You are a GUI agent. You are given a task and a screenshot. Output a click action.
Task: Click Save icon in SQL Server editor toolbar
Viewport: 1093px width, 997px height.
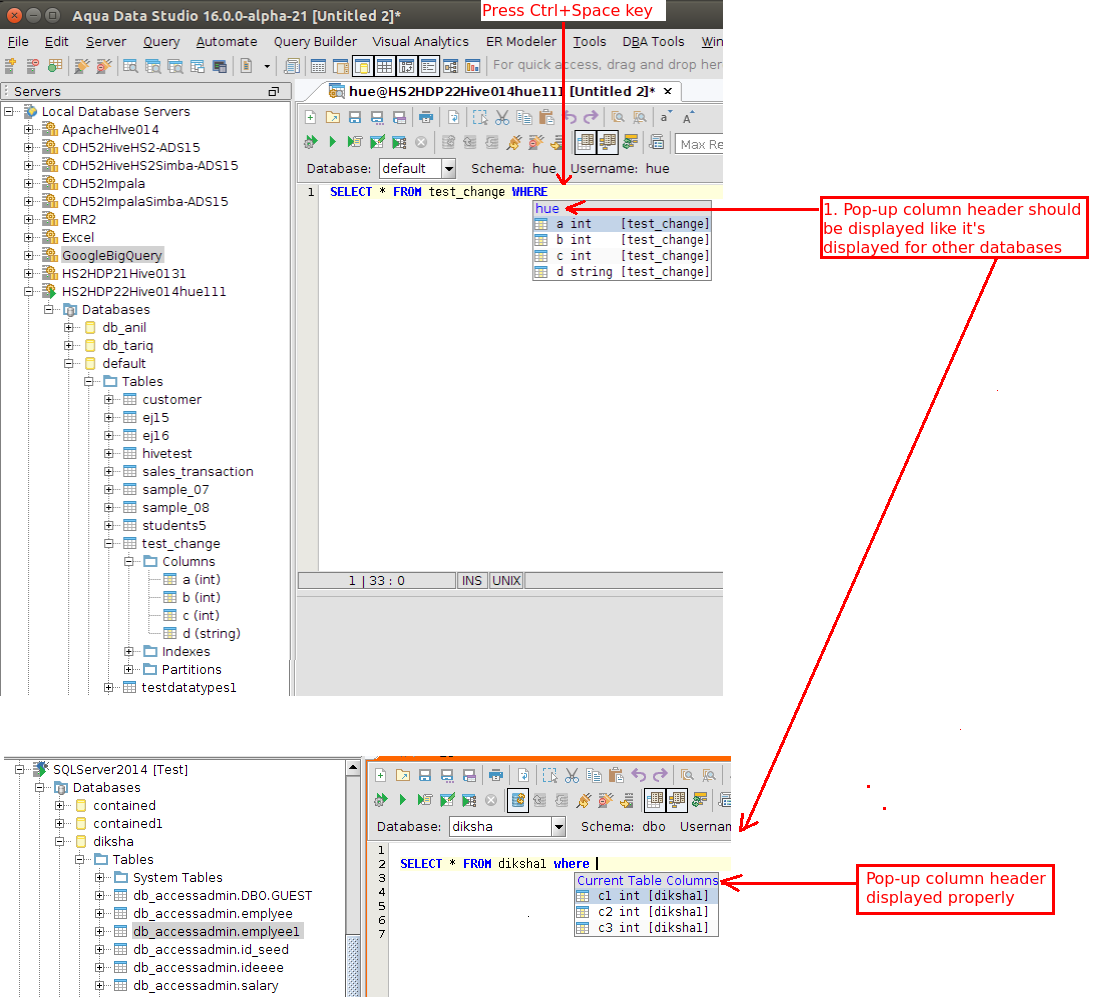[x=425, y=775]
